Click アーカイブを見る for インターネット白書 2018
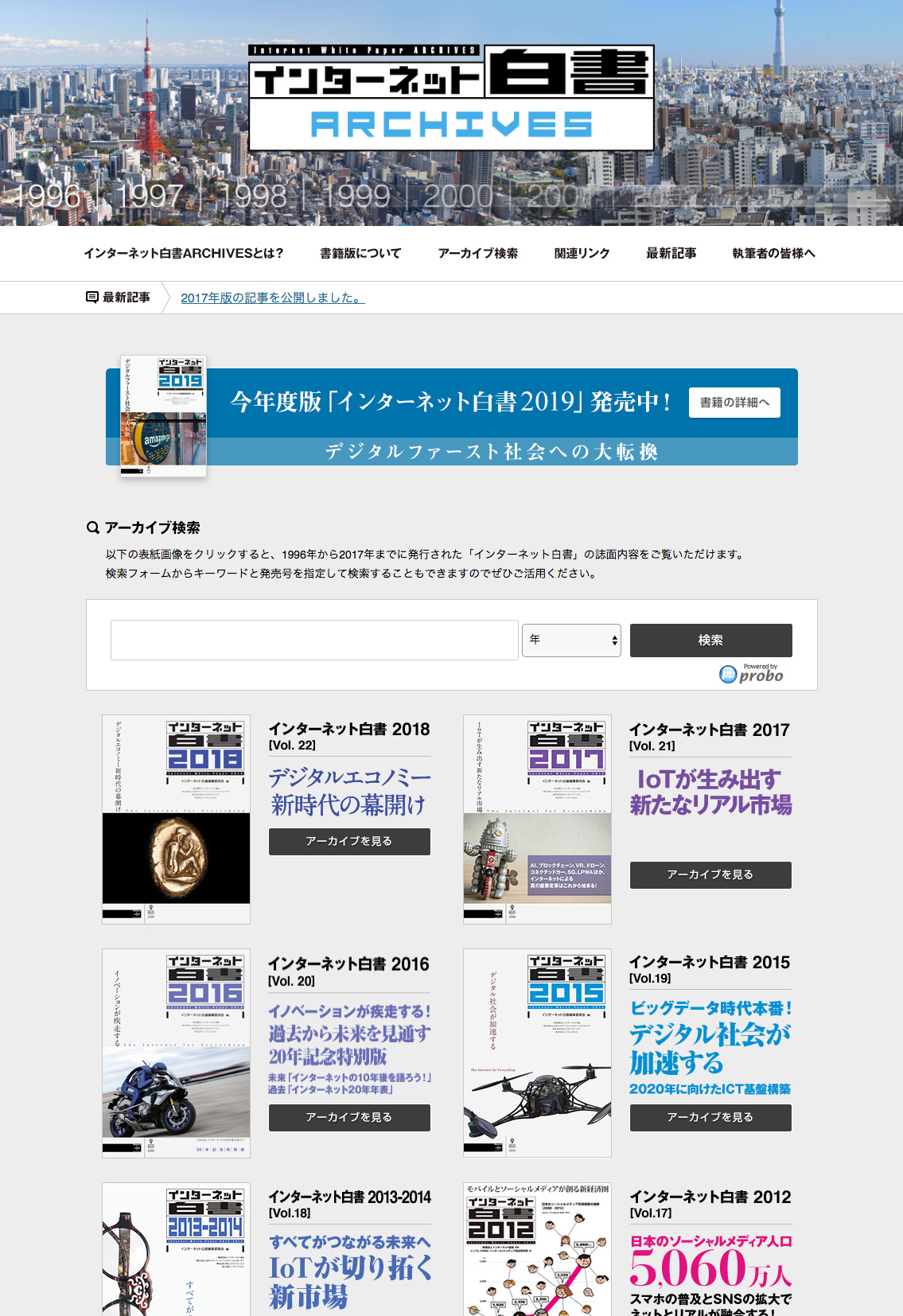Image resolution: width=903 pixels, height=1316 pixels. [349, 842]
